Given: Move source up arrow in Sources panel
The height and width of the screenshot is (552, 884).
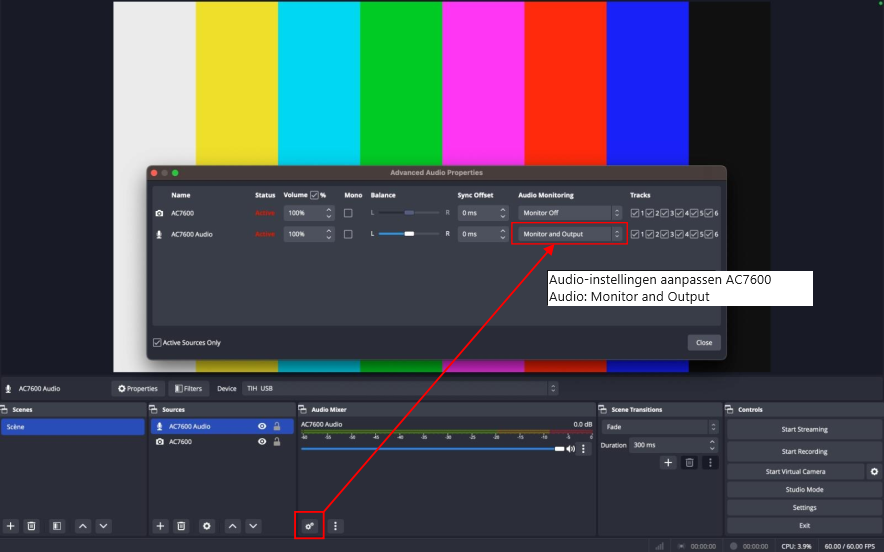Looking at the screenshot, I should click(233, 526).
